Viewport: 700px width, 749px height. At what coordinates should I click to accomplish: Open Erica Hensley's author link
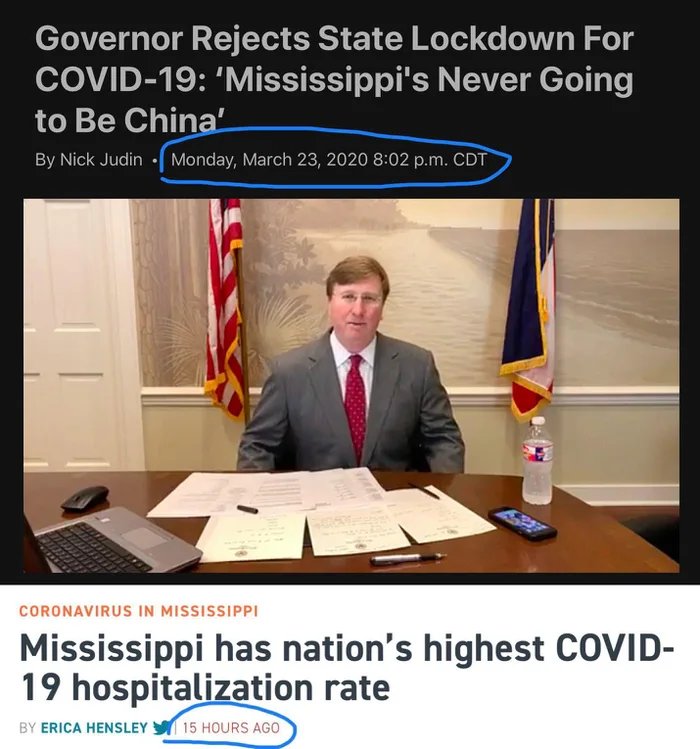click(94, 728)
